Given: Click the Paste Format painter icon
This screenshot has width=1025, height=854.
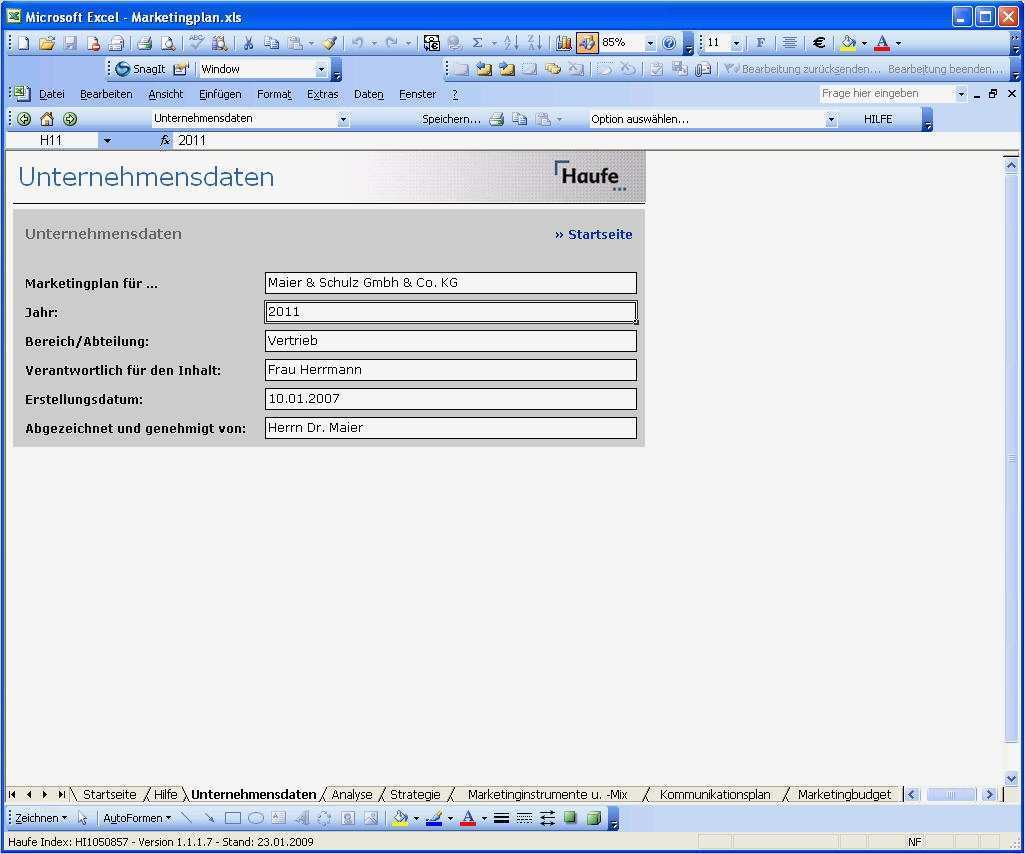Looking at the screenshot, I should coord(331,43).
